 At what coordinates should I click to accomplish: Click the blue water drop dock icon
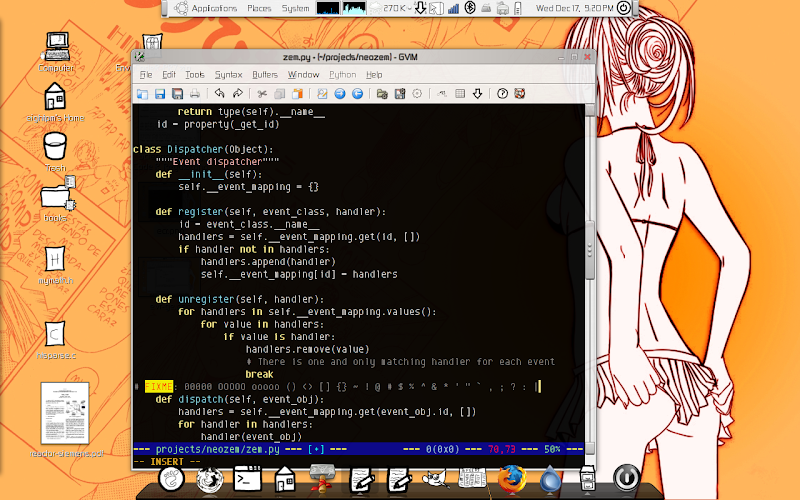point(550,480)
